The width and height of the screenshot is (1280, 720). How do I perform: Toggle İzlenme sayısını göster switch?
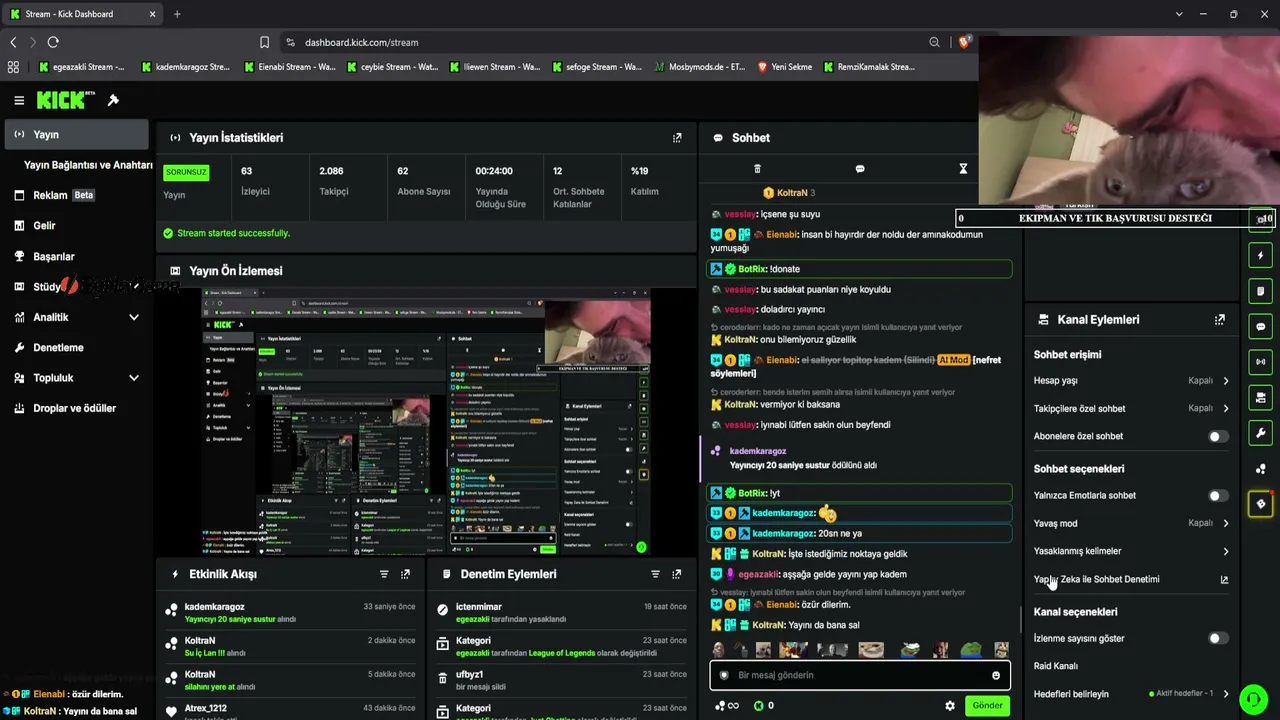pyautogui.click(x=1217, y=638)
